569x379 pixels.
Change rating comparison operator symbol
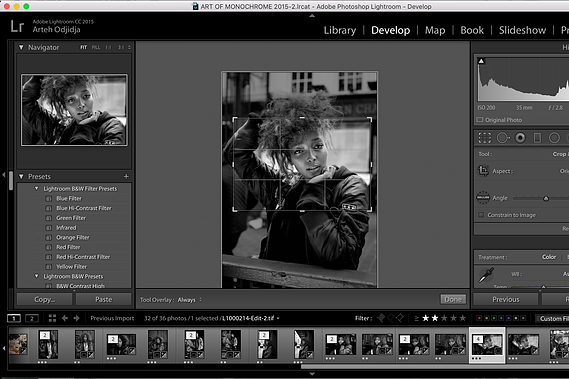[x=417, y=318]
